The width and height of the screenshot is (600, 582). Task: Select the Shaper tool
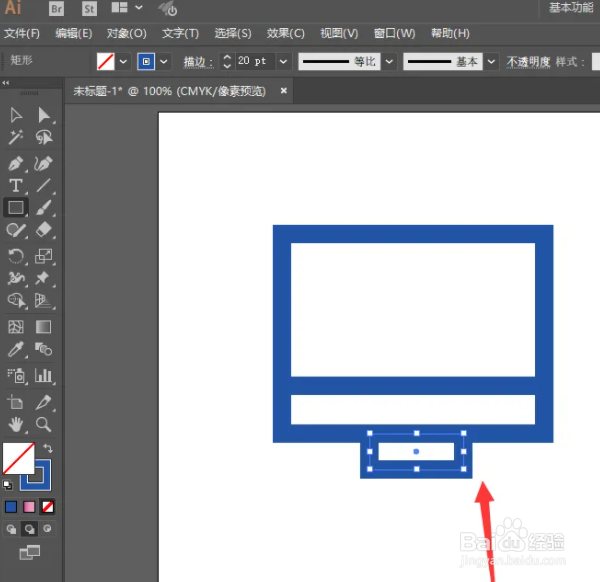tap(16, 230)
